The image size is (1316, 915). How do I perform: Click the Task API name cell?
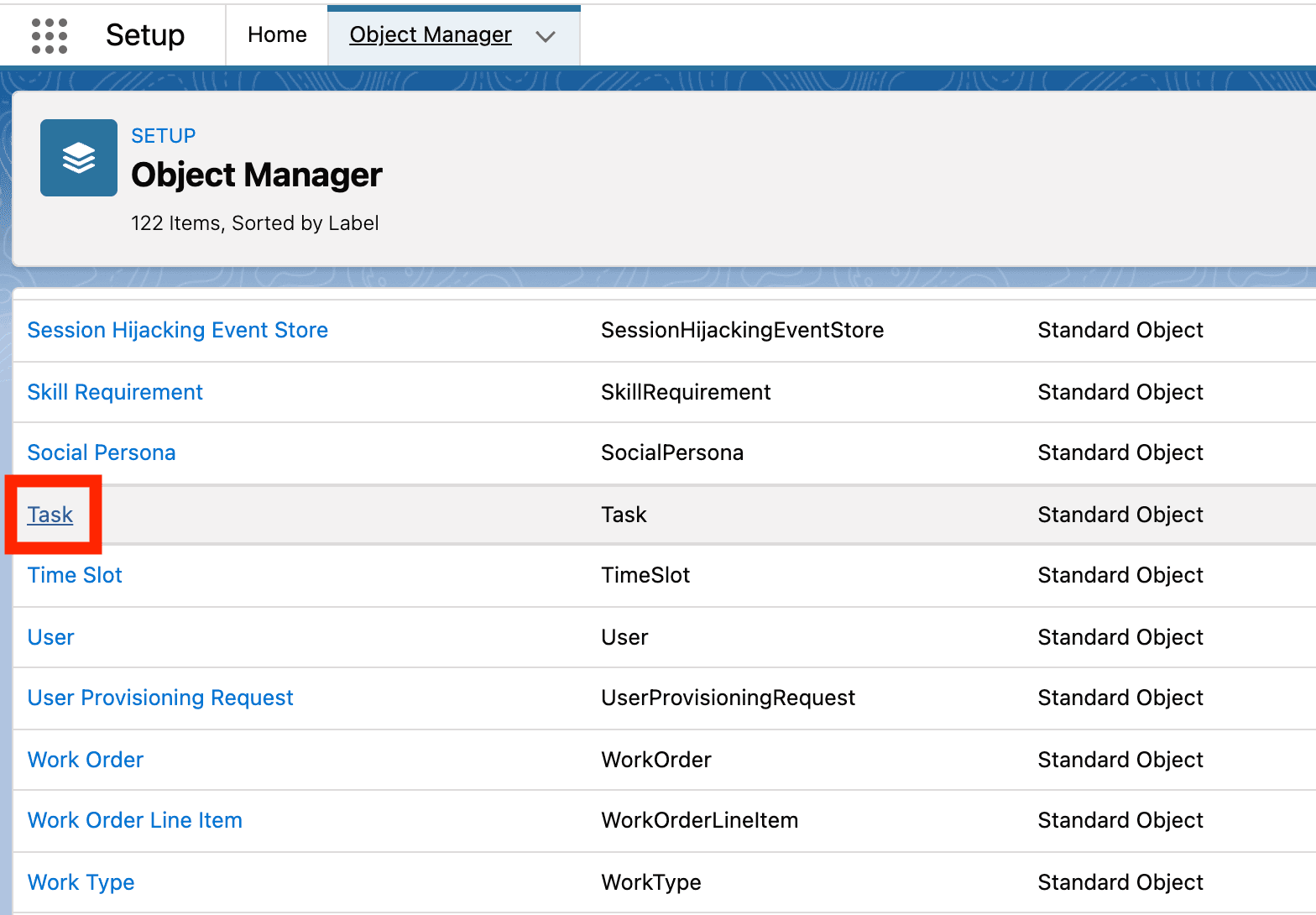click(624, 515)
